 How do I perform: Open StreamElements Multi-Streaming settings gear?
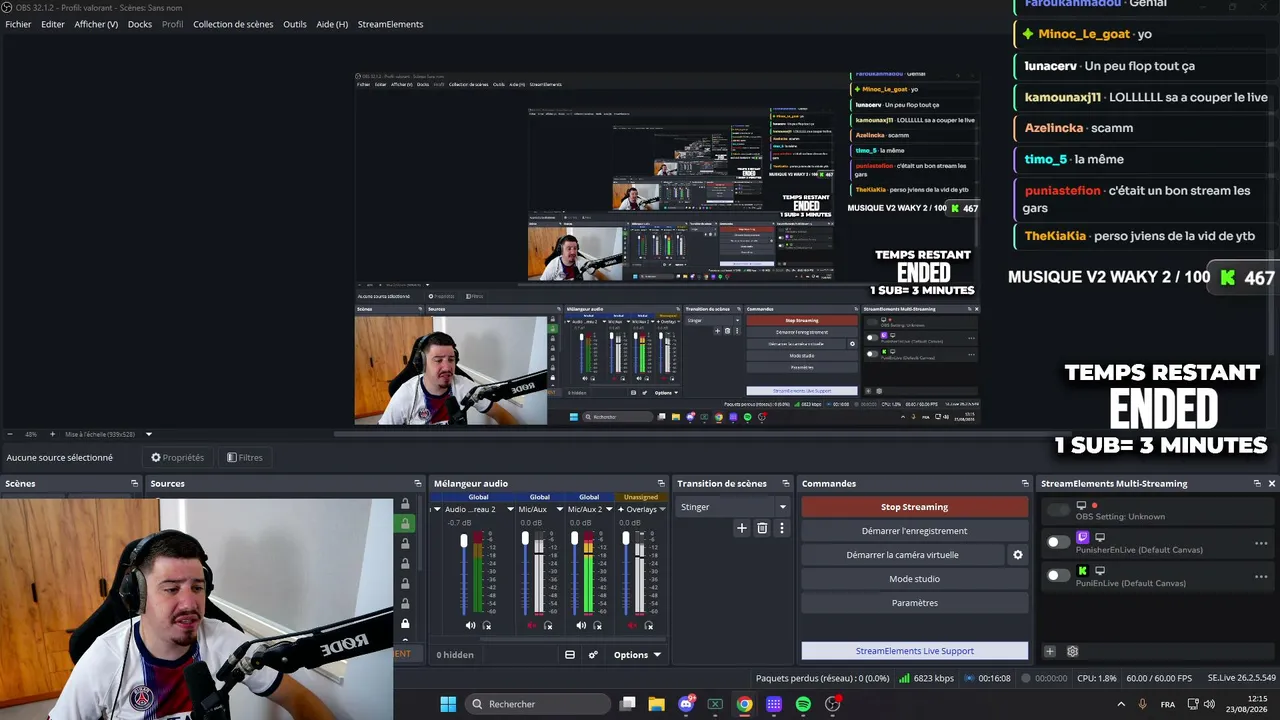point(1073,651)
